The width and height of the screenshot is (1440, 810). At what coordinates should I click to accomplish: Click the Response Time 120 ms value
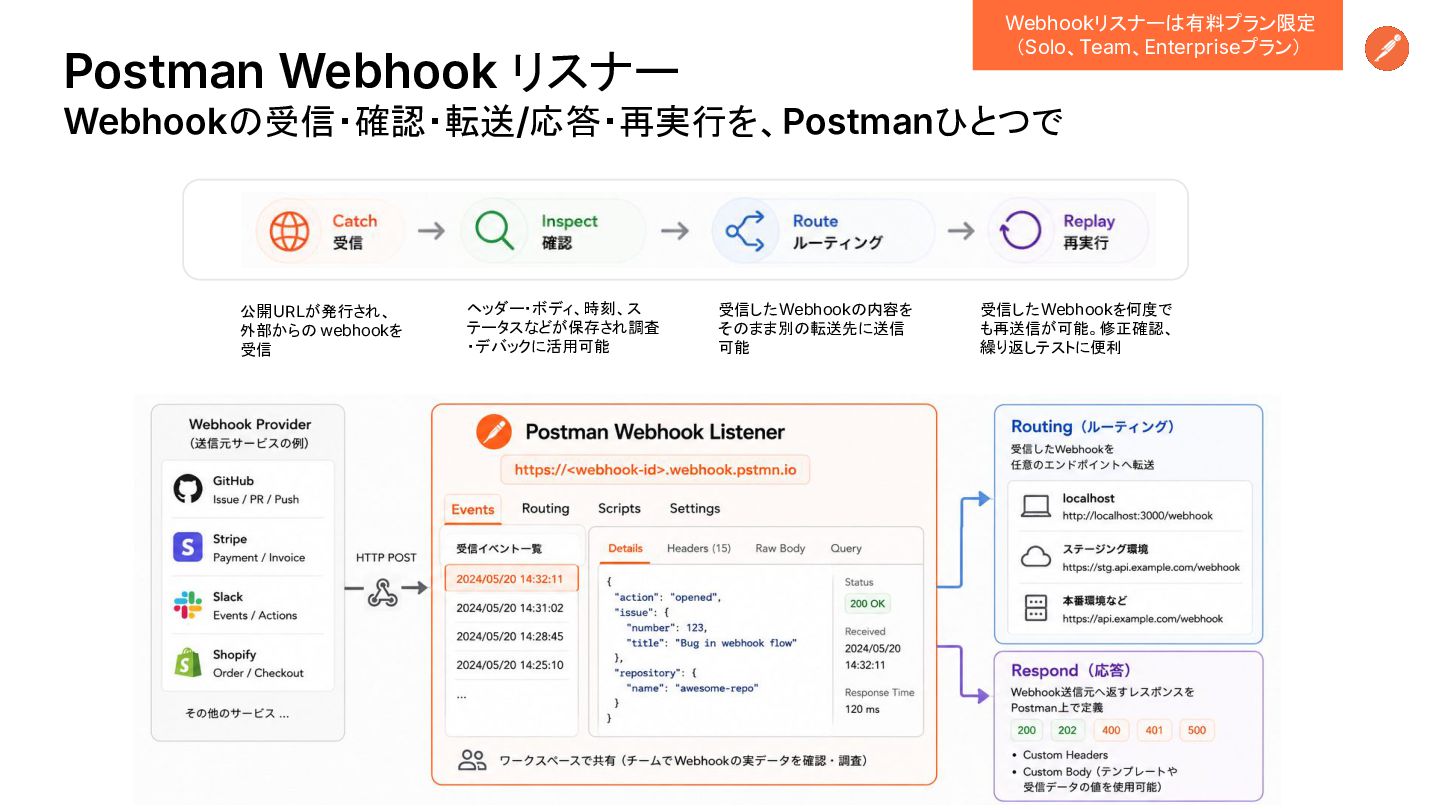click(x=862, y=709)
